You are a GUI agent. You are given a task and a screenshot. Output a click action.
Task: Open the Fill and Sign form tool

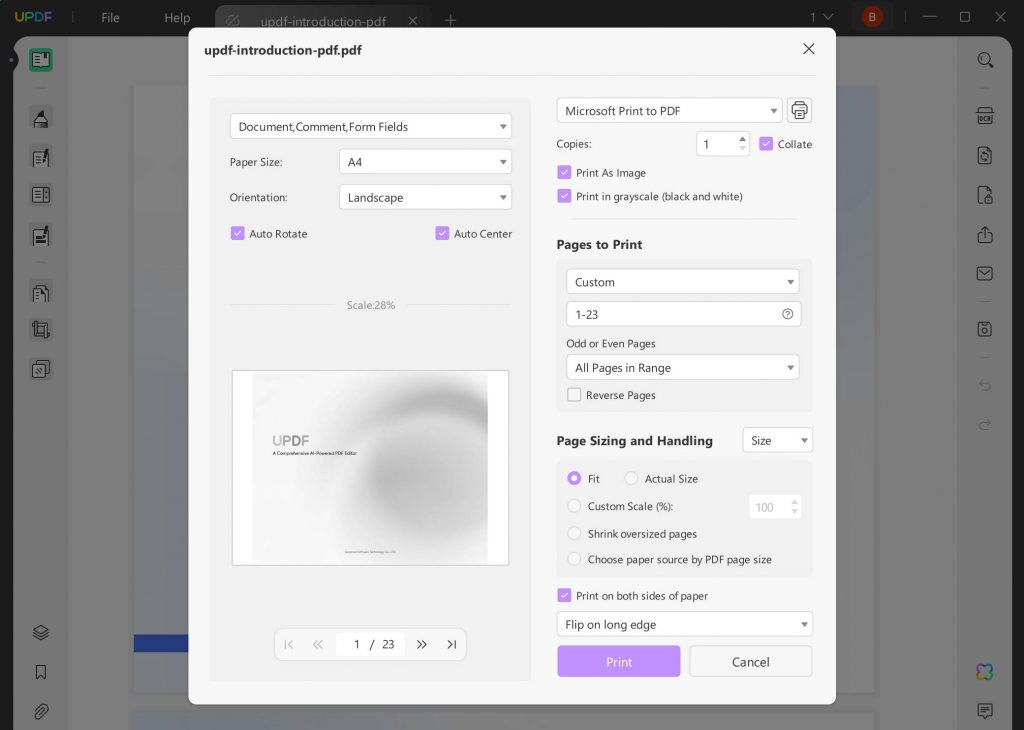[x=40, y=236]
